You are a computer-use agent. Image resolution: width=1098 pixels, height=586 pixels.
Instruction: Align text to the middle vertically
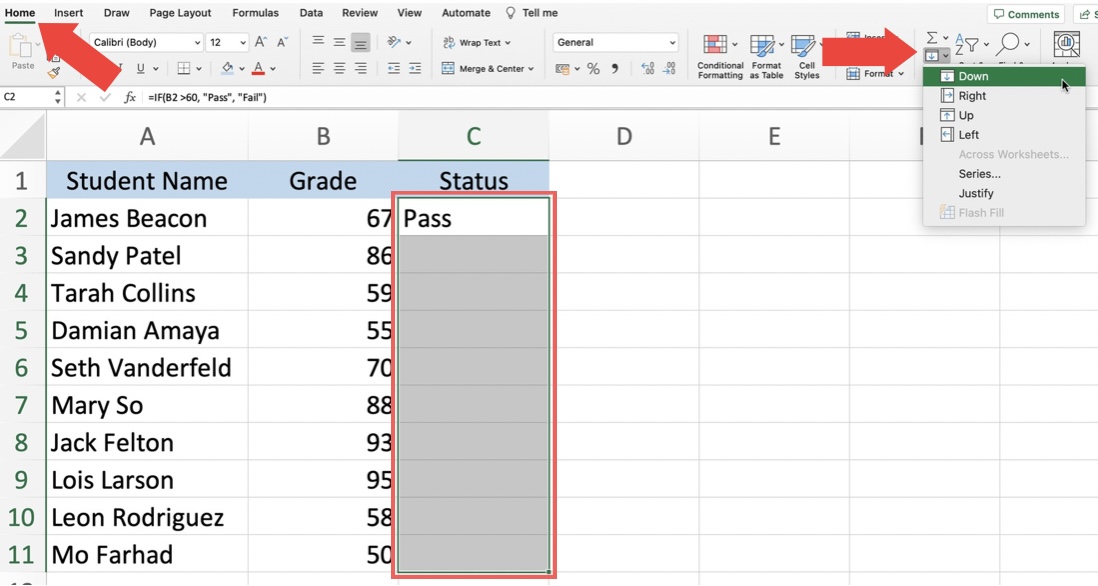339,42
